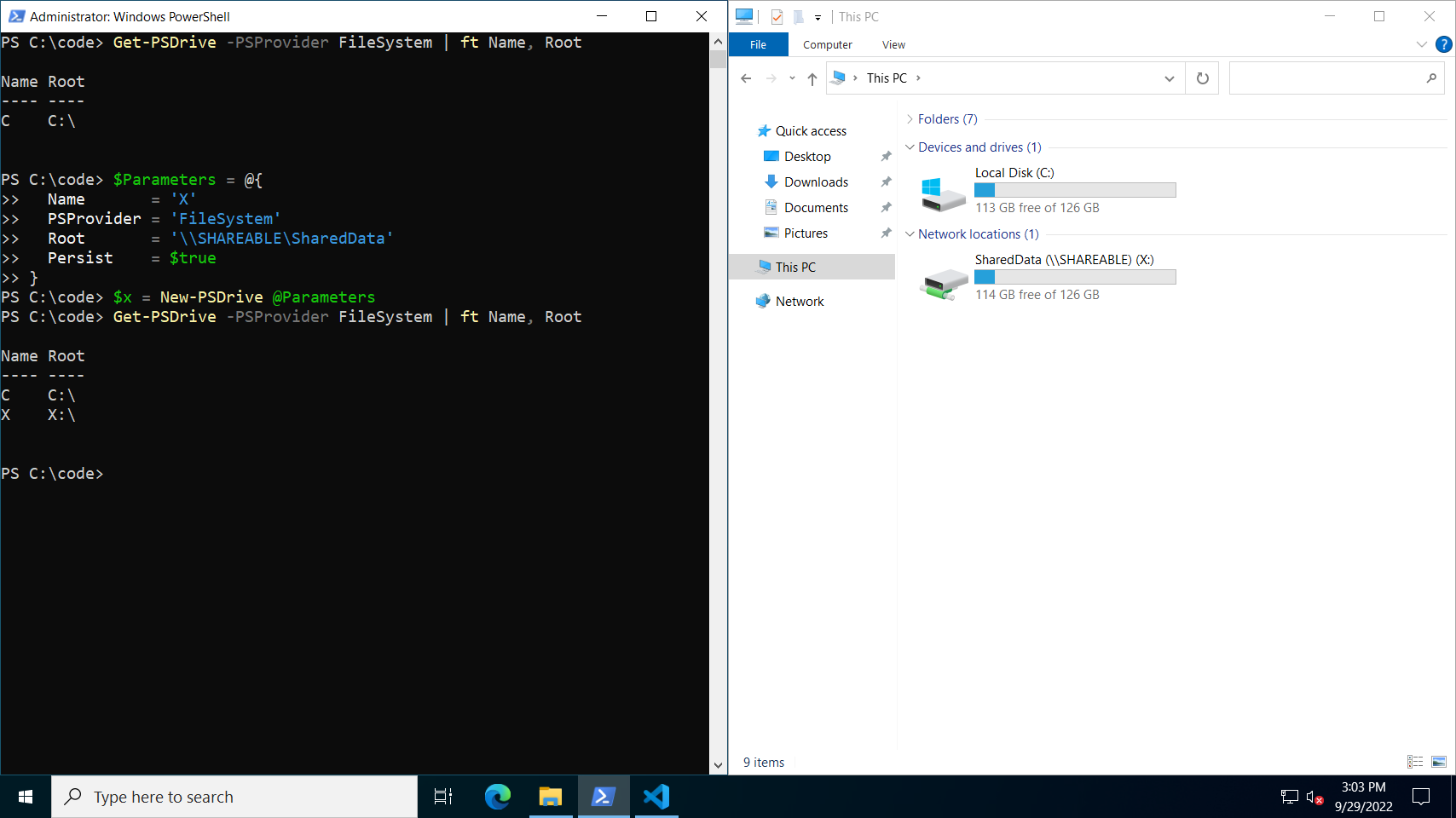The image size is (1456, 818).
Task: Refresh This PC using the refresh icon
Action: [x=1202, y=78]
